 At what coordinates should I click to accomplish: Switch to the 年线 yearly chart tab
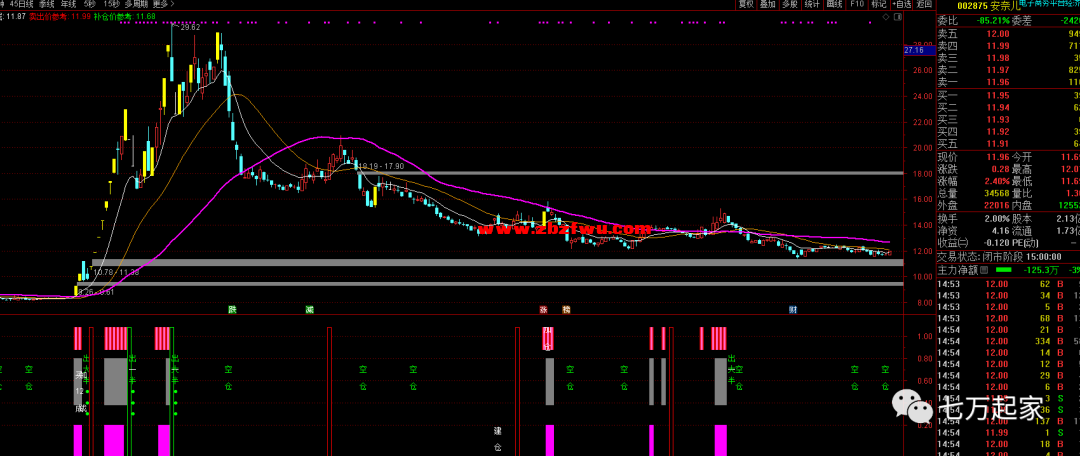pos(68,5)
